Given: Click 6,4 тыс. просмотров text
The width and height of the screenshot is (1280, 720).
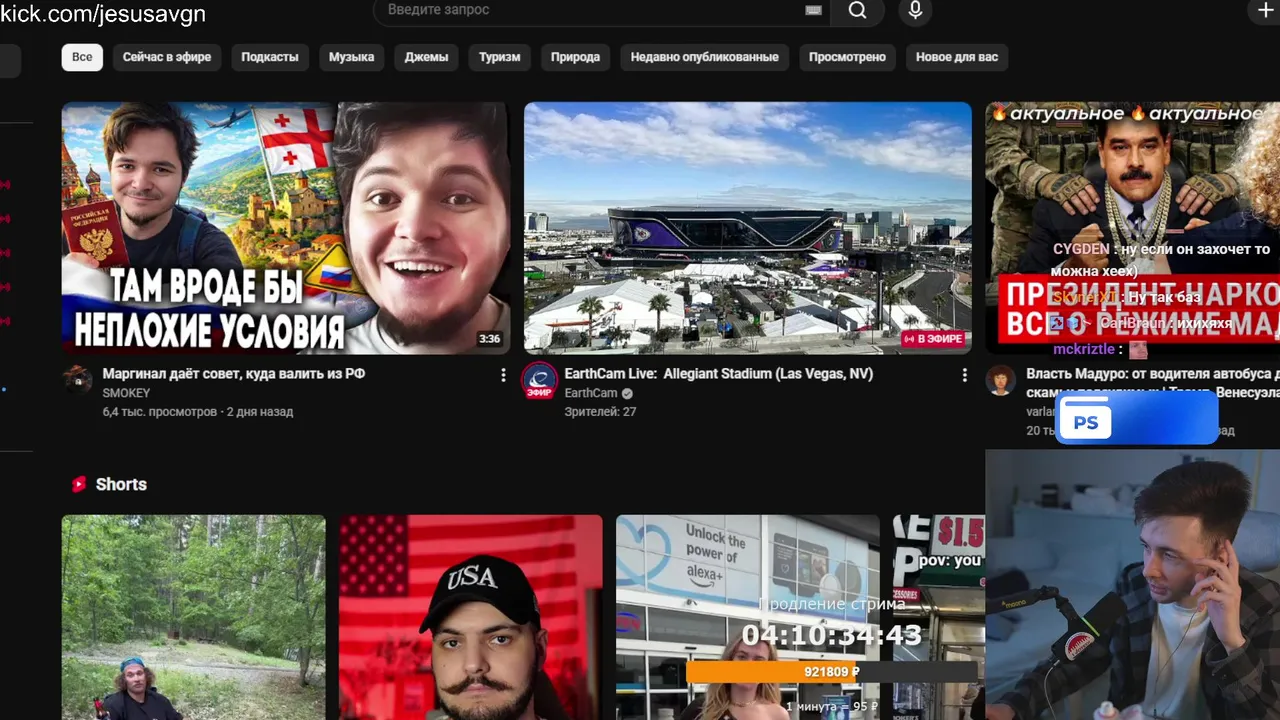Looking at the screenshot, I should click(160, 411).
